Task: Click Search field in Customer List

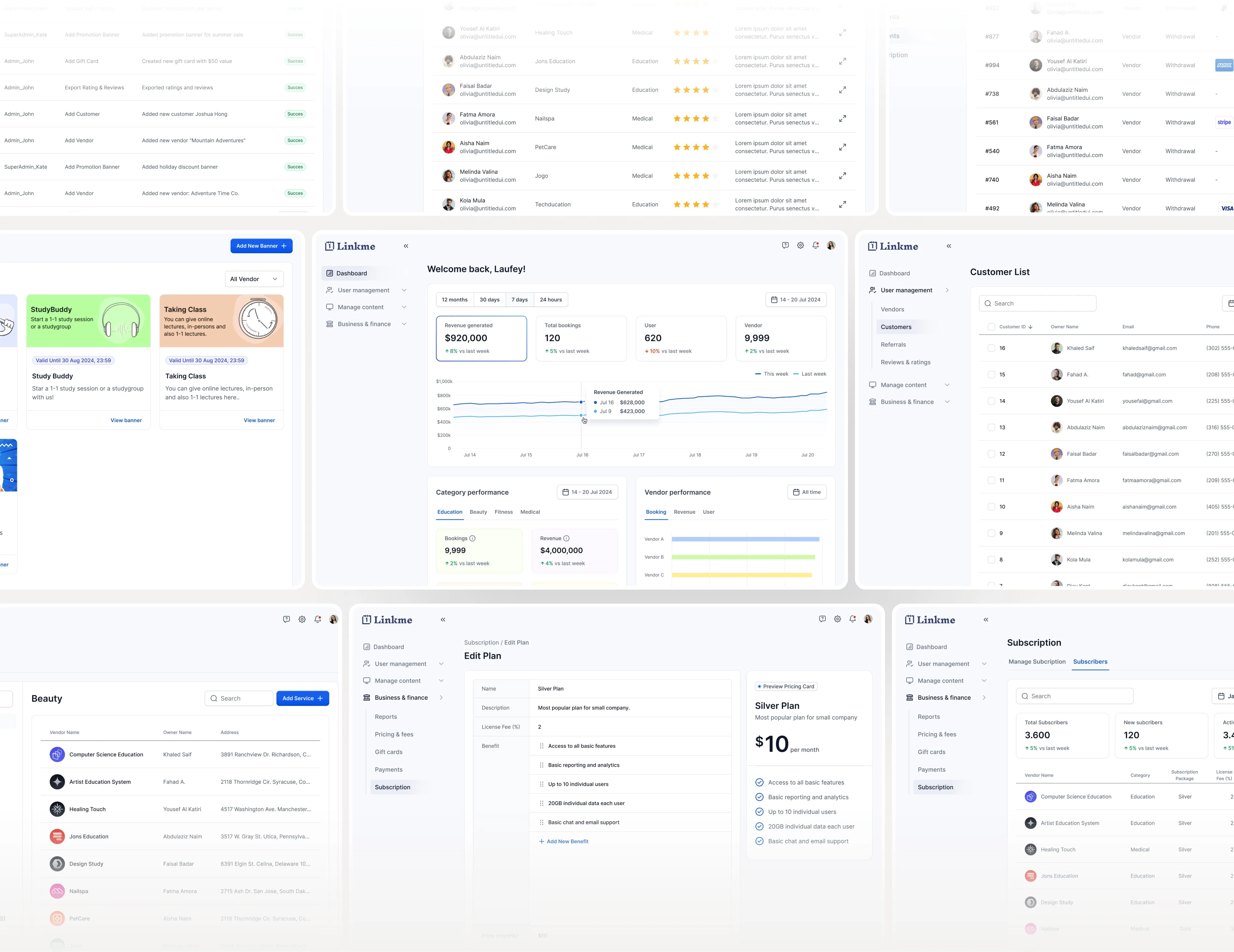Action: pos(1037,303)
